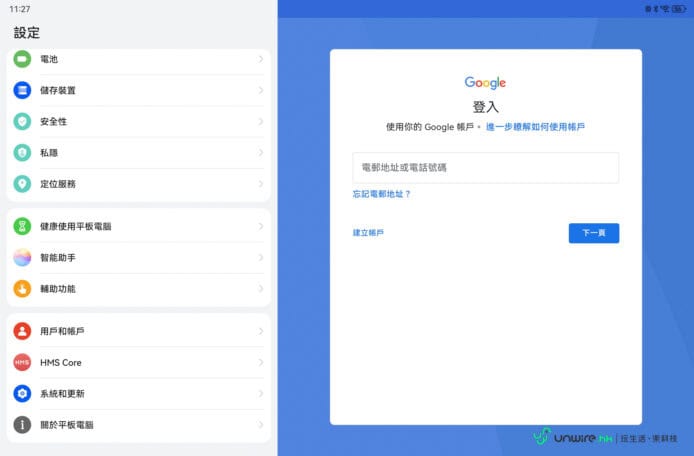Viewport: 694px width, 456px height.
Task: Expand chevron on the 安全性 row
Action: click(260, 121)
